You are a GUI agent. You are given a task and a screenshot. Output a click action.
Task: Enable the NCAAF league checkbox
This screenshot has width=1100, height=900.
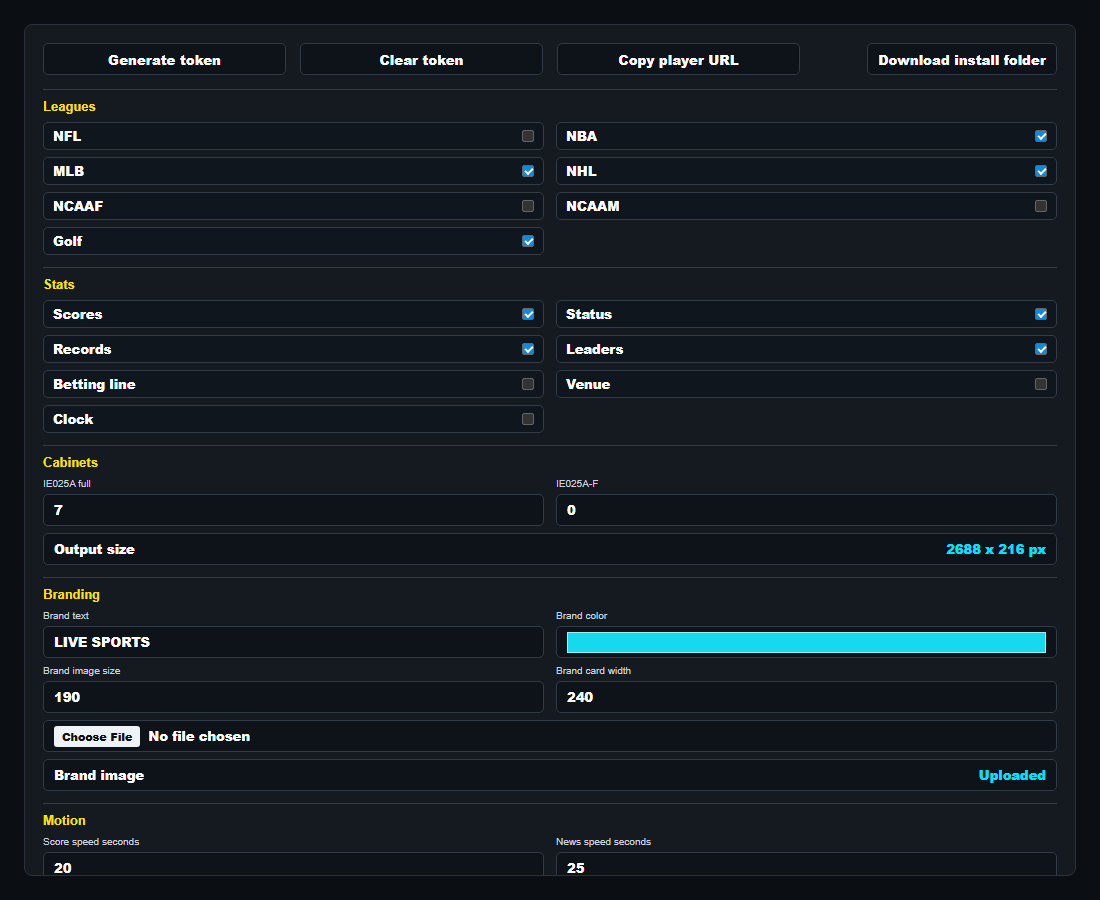[528, 206]
